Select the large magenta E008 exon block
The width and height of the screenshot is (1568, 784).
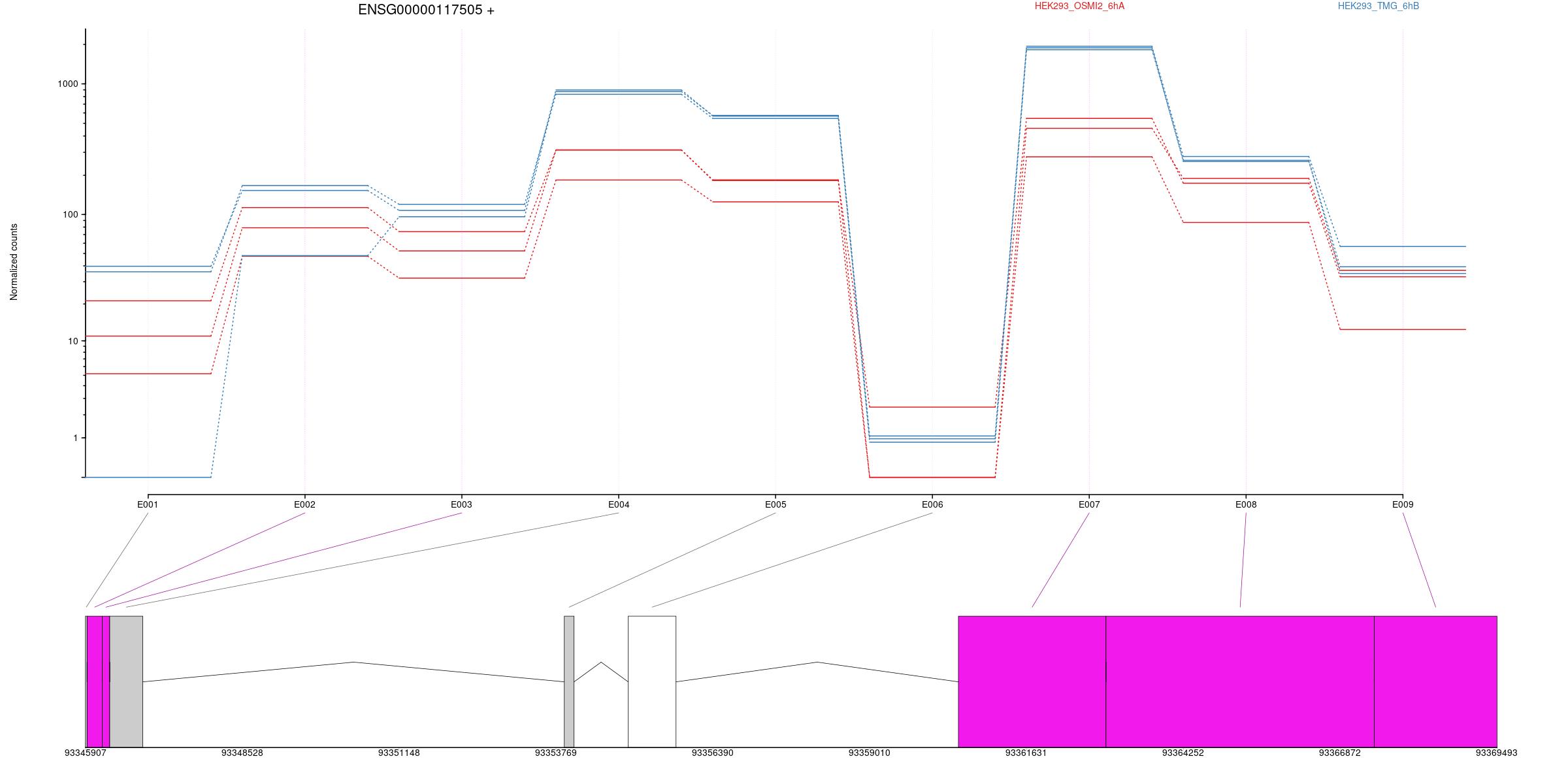(x=1240, y=681)
